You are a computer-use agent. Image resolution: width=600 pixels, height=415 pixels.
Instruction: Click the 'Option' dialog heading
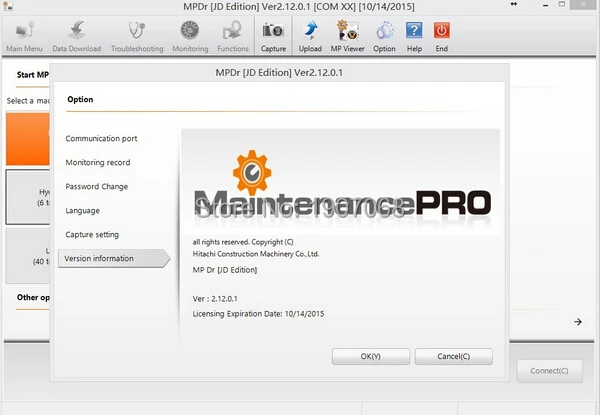pos(80,99)
